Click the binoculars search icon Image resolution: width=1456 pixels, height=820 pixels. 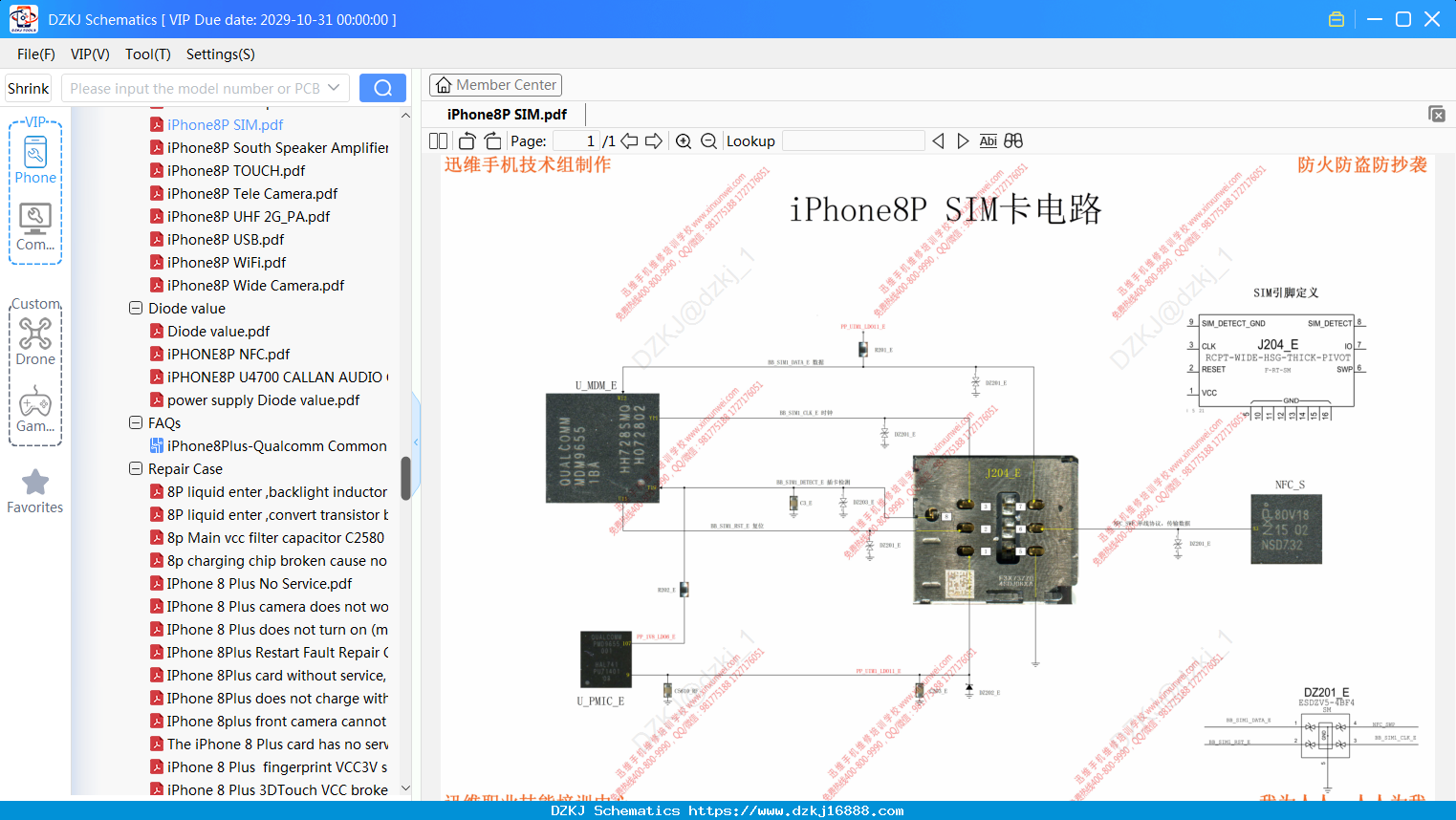(1013, 141)
